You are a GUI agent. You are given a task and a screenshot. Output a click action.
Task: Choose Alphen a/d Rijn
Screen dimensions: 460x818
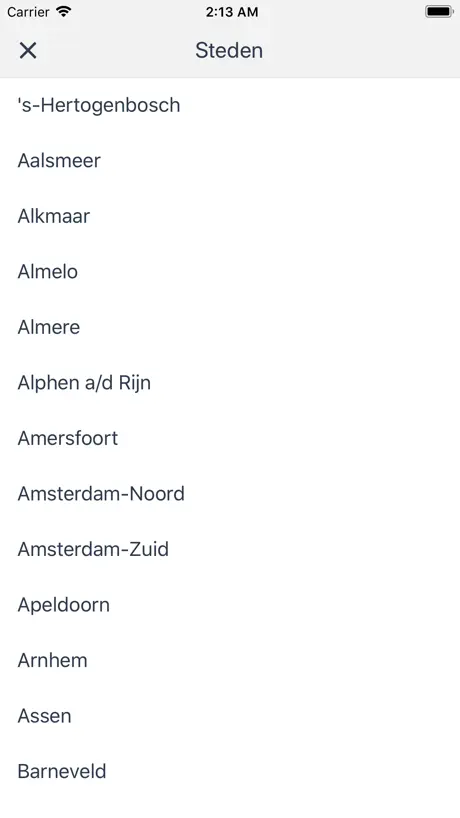(230, 383)
